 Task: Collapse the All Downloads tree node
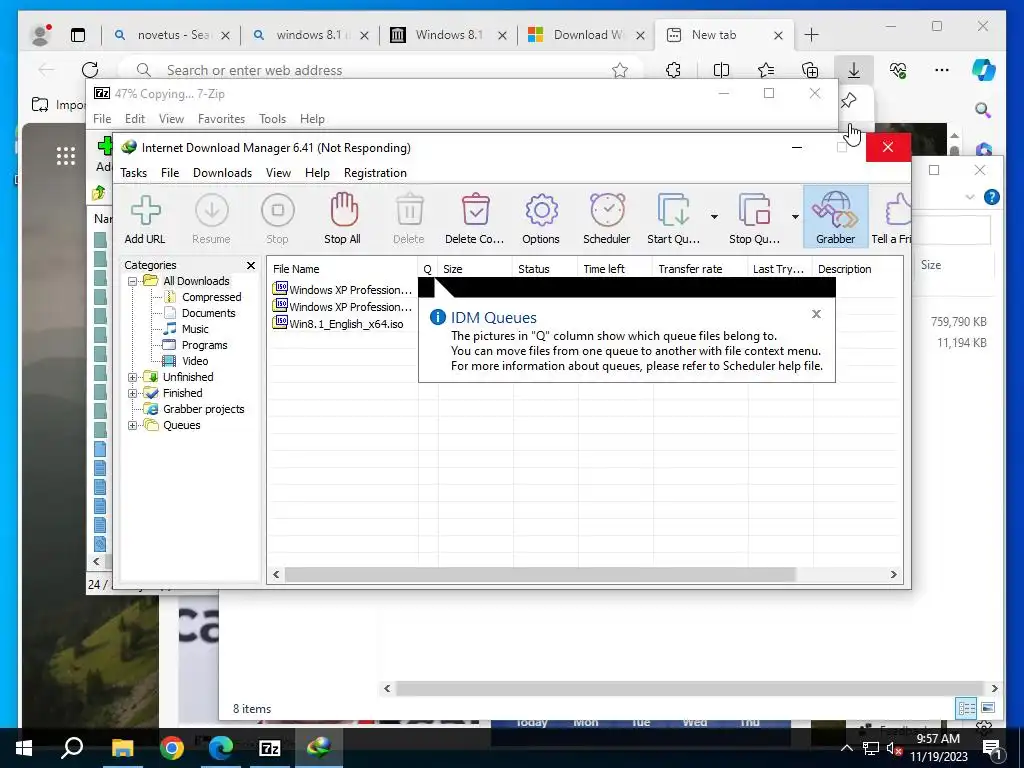pos(133,281)
